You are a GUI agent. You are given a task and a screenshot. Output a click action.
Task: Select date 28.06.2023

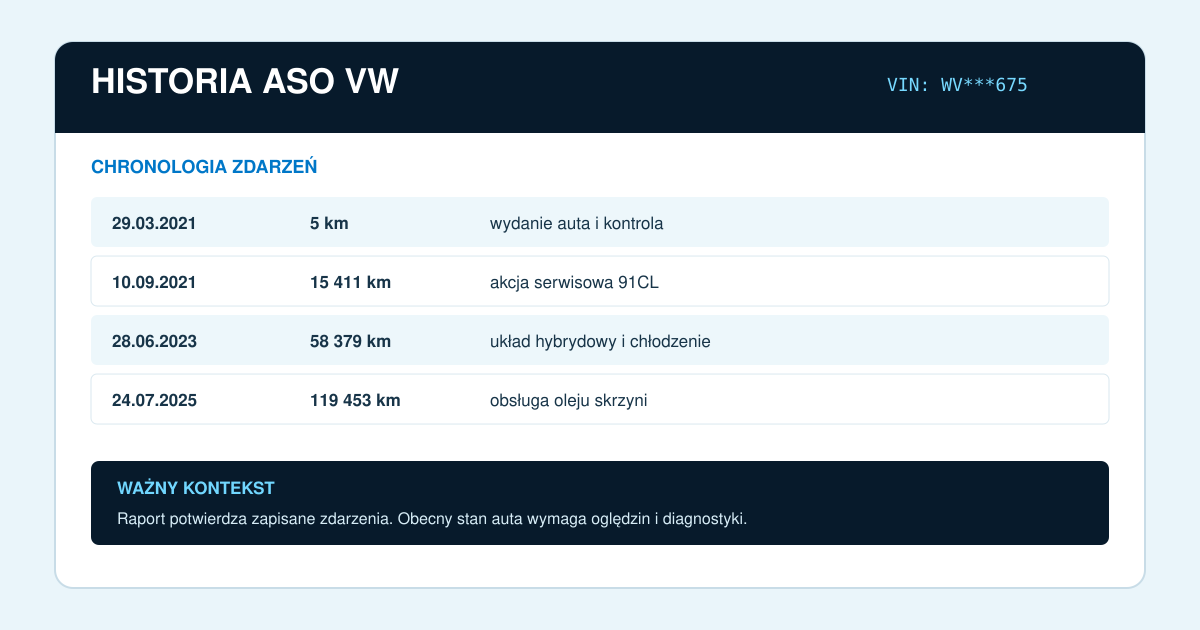click(x=154, y=341)
